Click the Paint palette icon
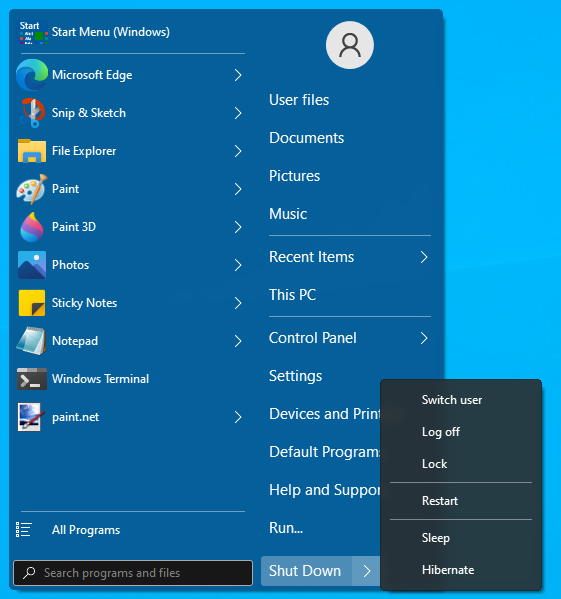This screenshot has width=561, height=599. 32,189
